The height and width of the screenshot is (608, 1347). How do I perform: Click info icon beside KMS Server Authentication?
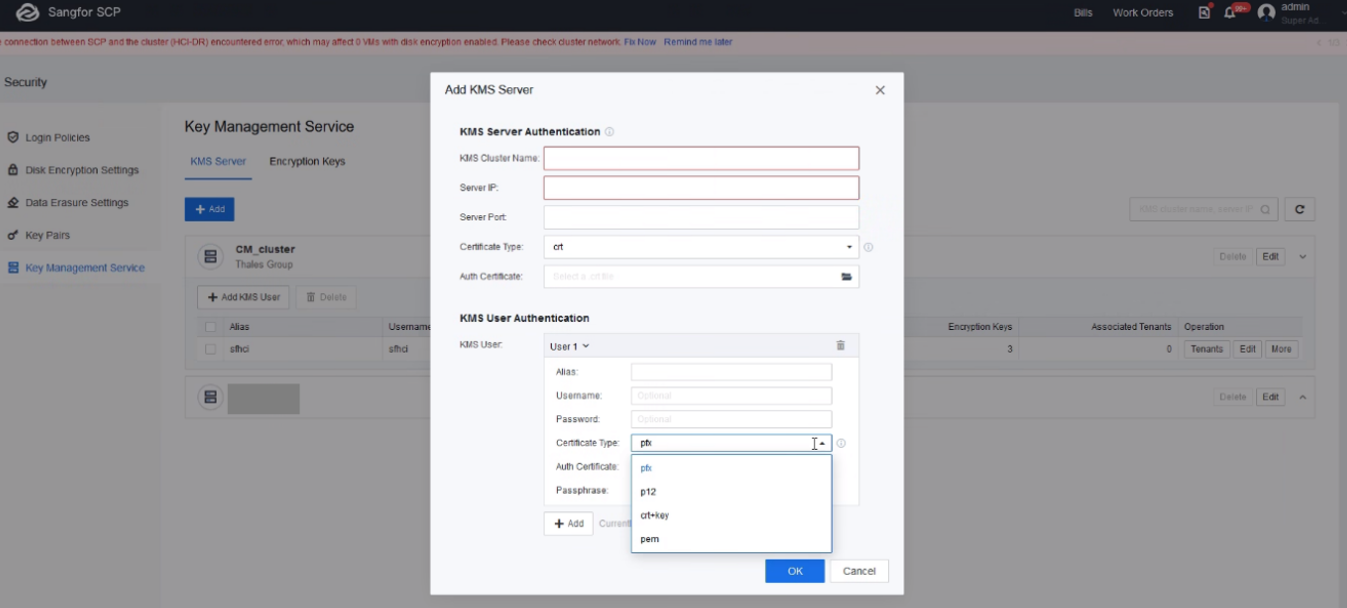[x=609, y=132]
